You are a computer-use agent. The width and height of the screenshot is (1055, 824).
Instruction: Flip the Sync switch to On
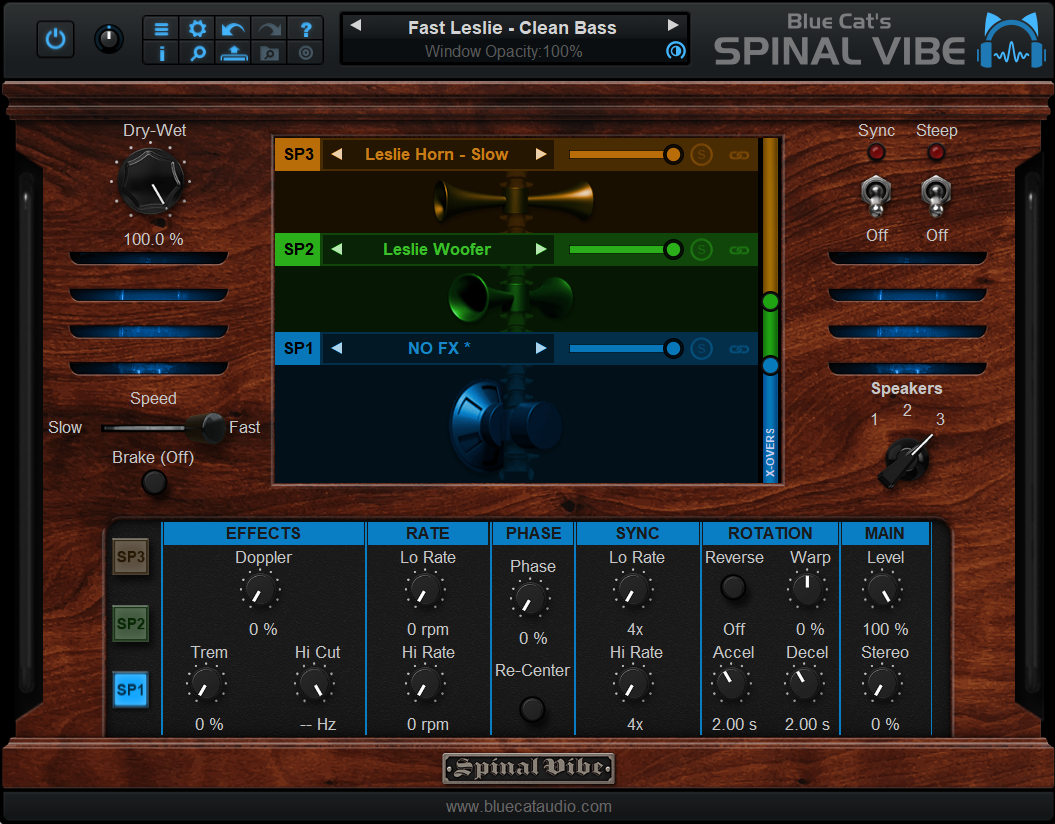coord(876,197)
